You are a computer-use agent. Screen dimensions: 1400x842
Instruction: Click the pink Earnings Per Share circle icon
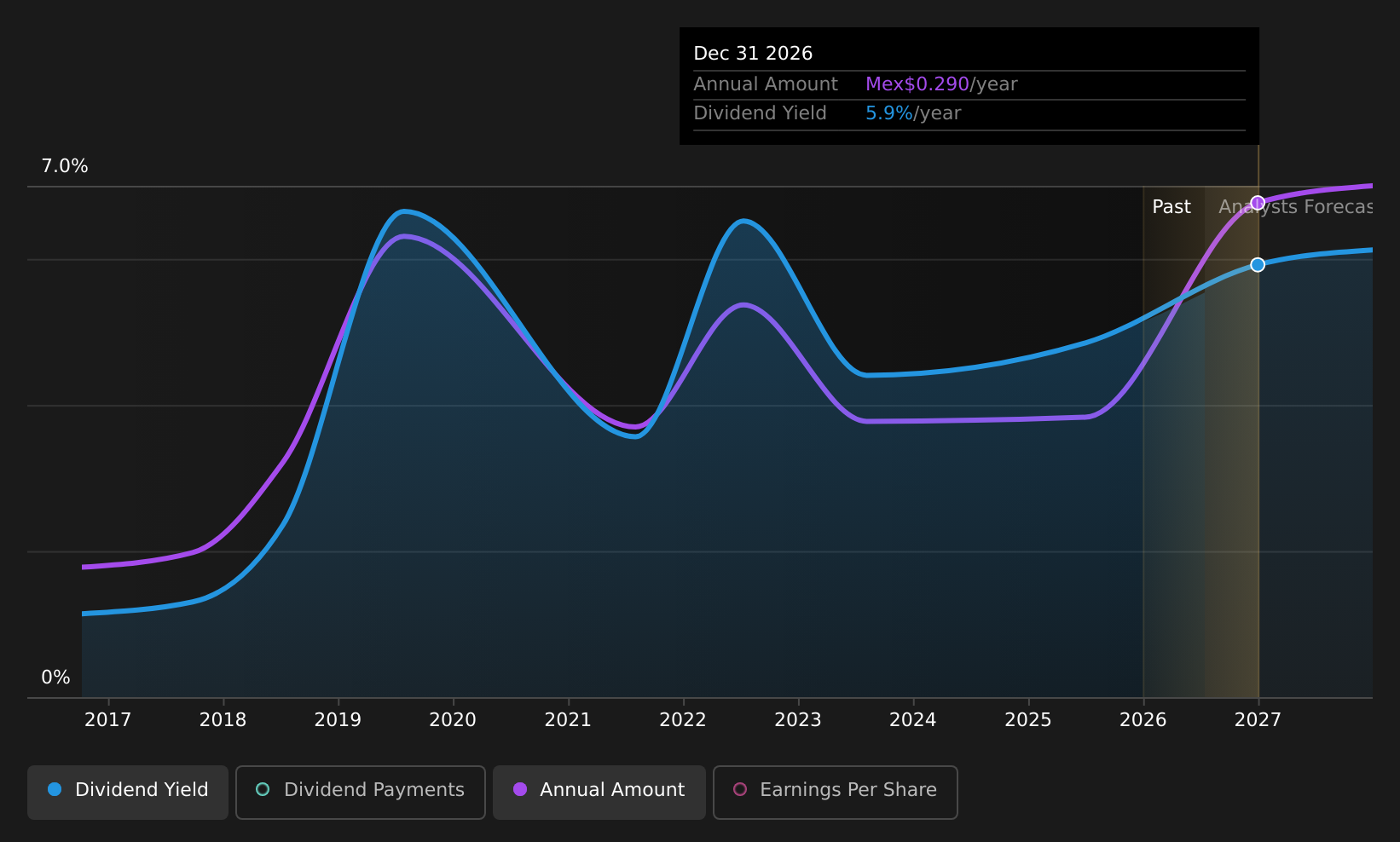[740, 789]
